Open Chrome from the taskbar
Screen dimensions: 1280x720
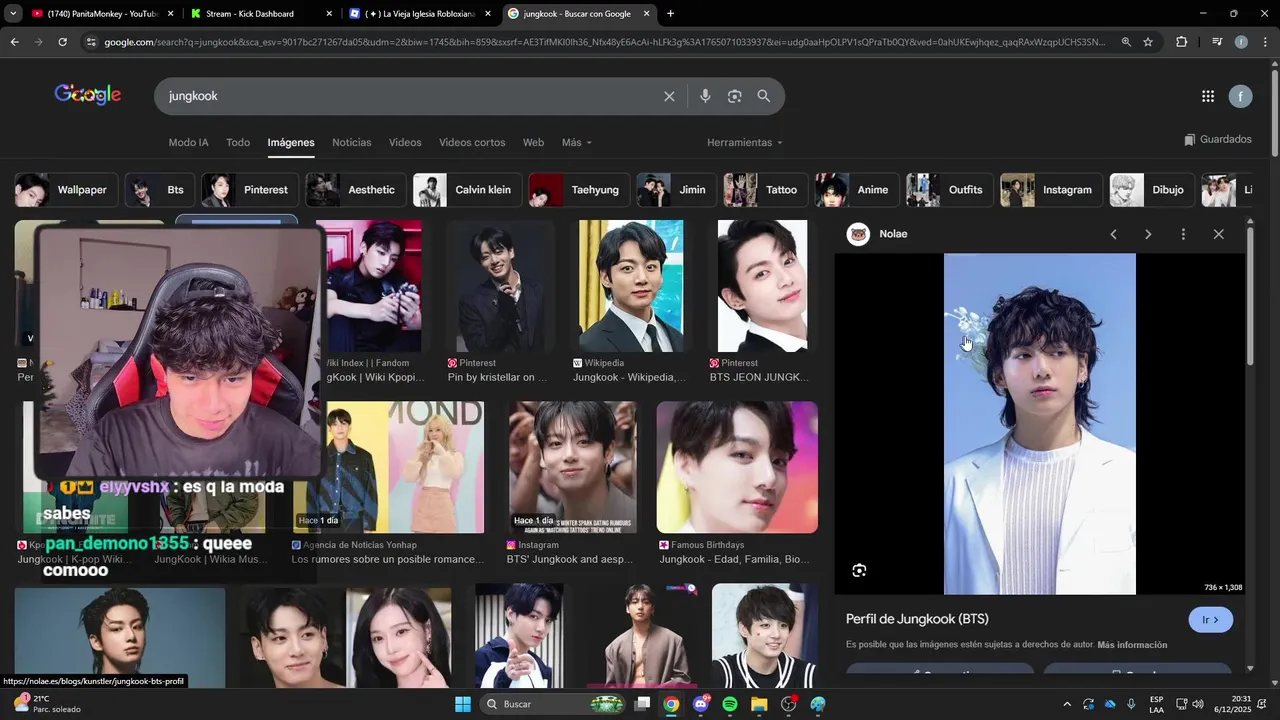[x=671, y=704]
